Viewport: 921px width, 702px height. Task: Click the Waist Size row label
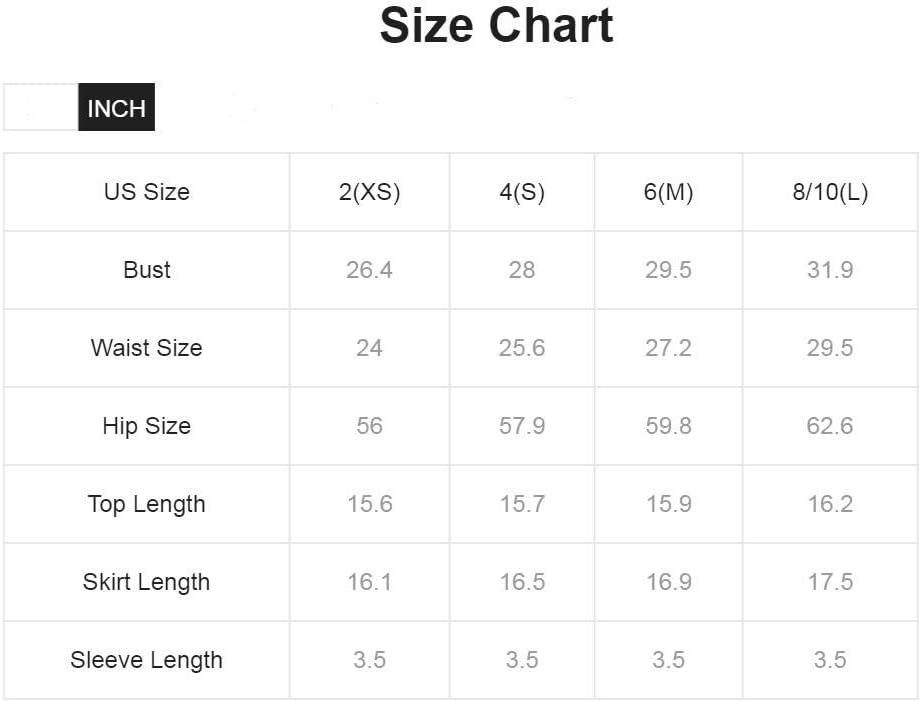[147, 348]
